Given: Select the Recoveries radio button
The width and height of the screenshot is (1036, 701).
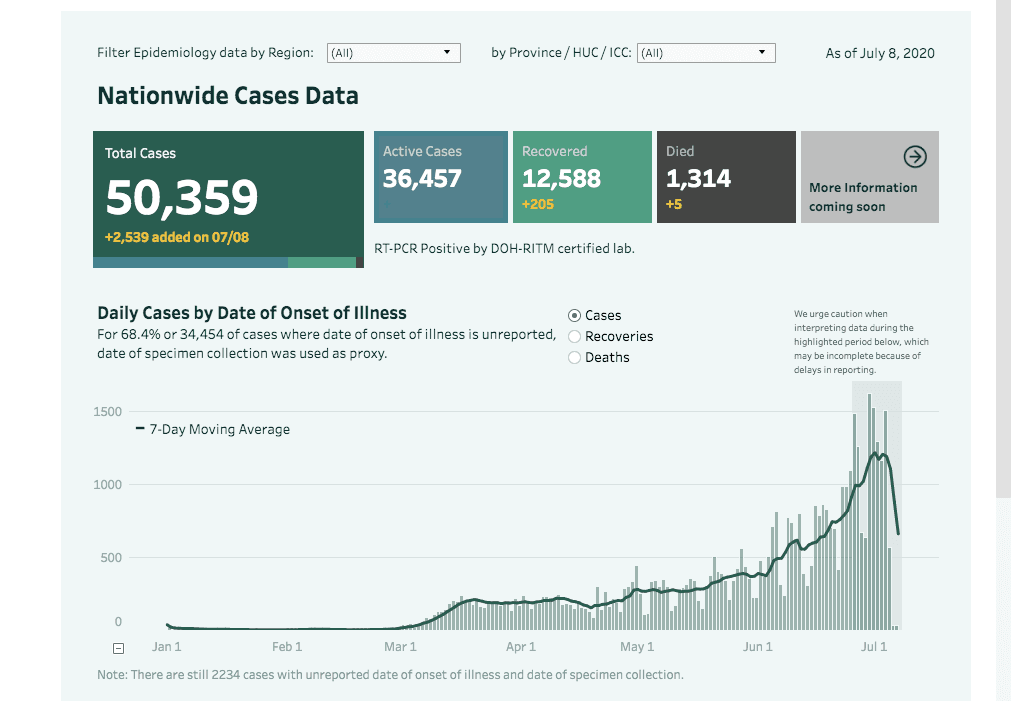Looking at the screenshot, I should (575, 336).
